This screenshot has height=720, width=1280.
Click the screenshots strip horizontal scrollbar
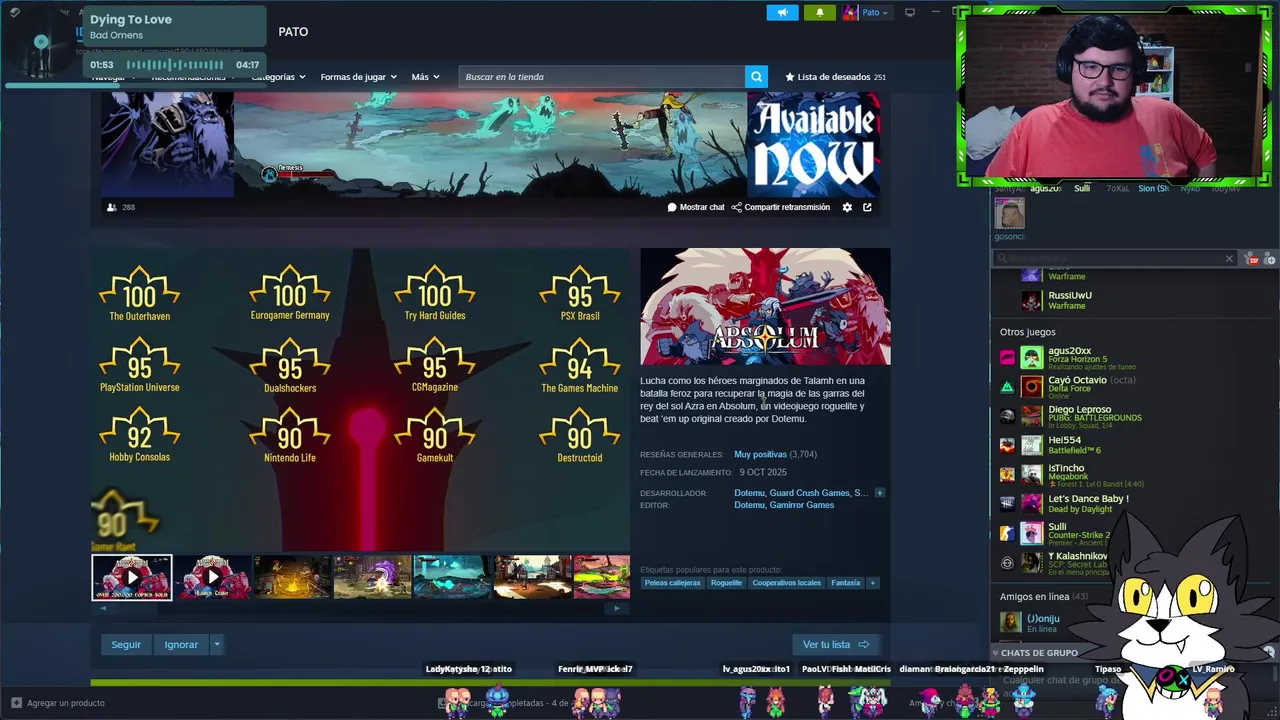[x=360, y=608]
